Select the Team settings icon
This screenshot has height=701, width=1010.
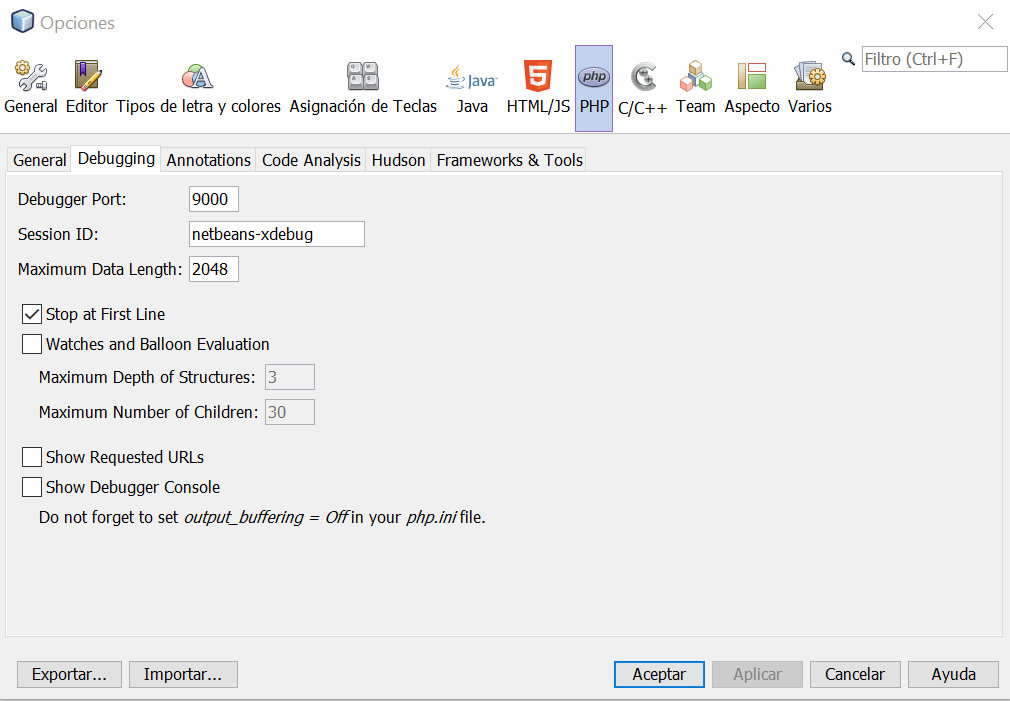click(694, 85)
